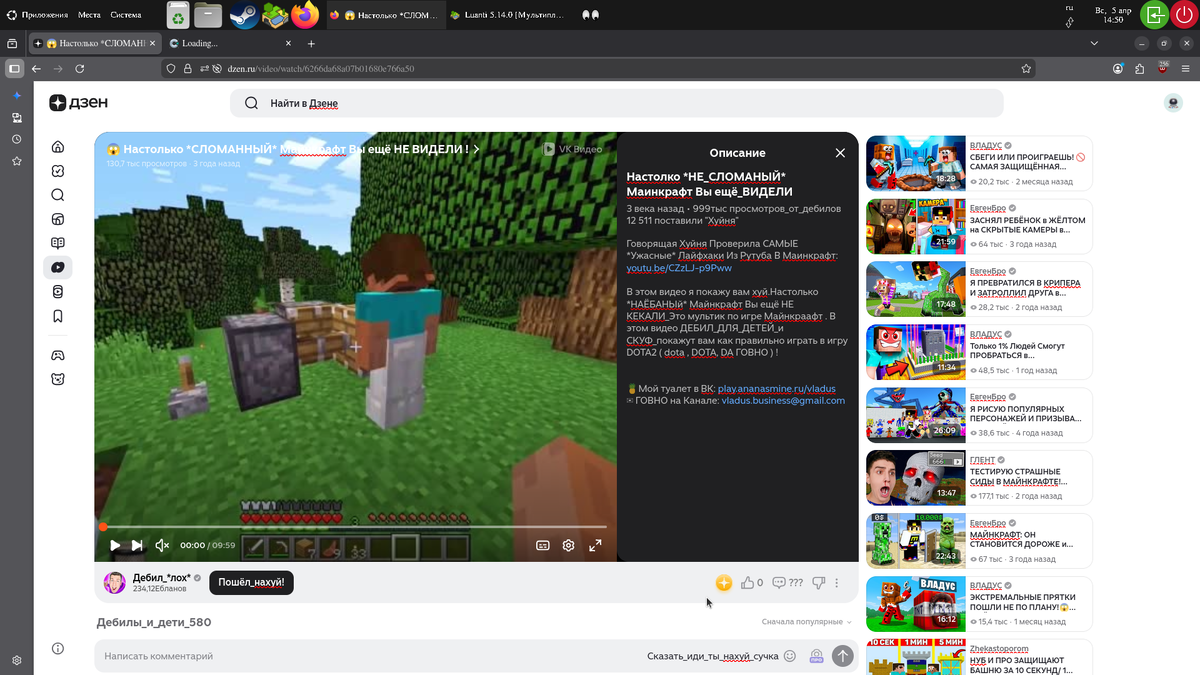Open the profile avatar on Dzen header
The height and width of the screenshot is (675, 1200).
click(1173, 103)
